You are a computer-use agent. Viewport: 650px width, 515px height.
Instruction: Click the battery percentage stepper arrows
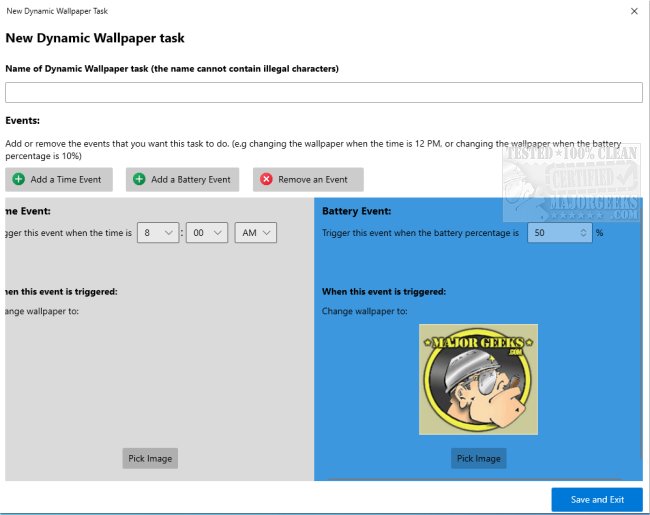583,233
